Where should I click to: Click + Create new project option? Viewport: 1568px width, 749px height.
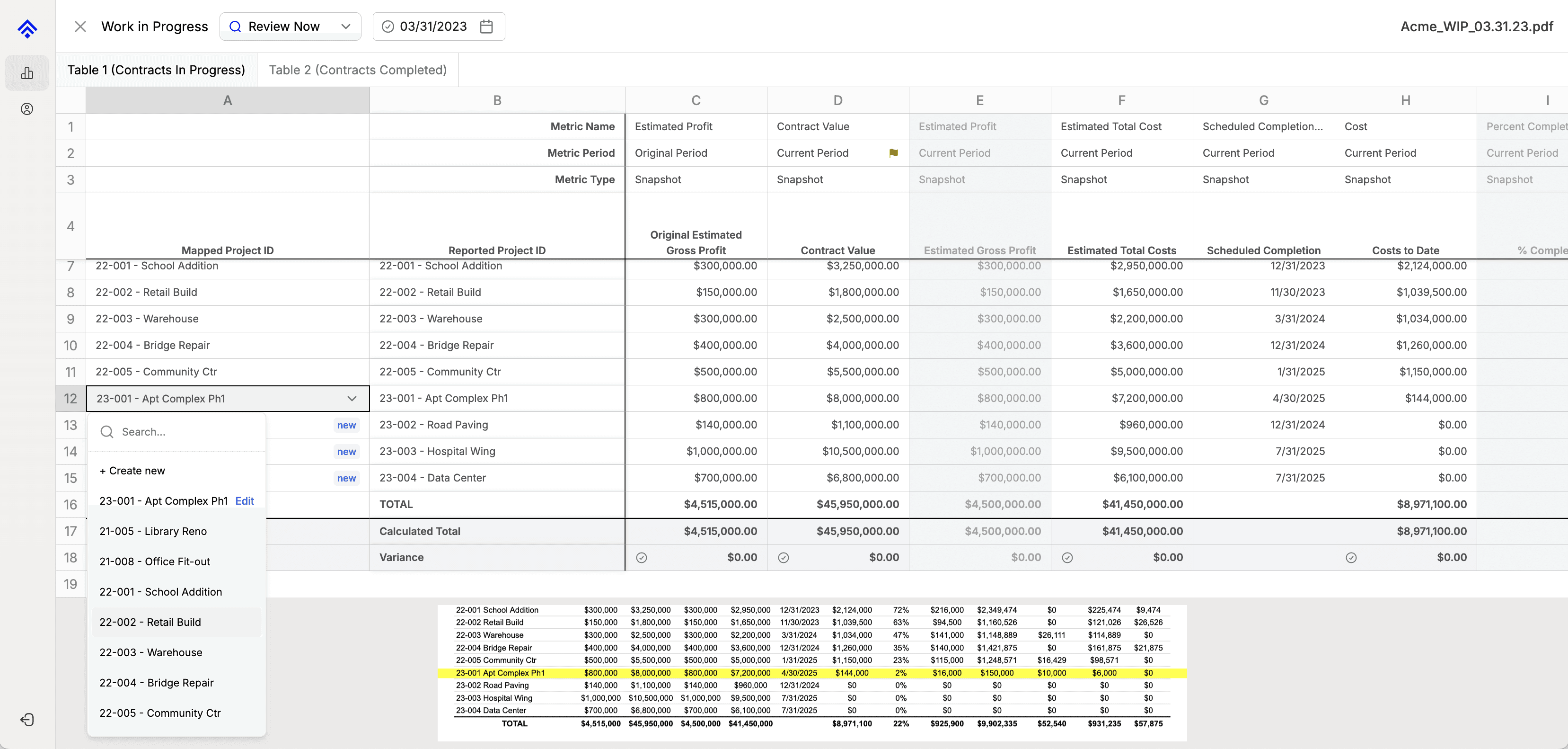(132, 471)
